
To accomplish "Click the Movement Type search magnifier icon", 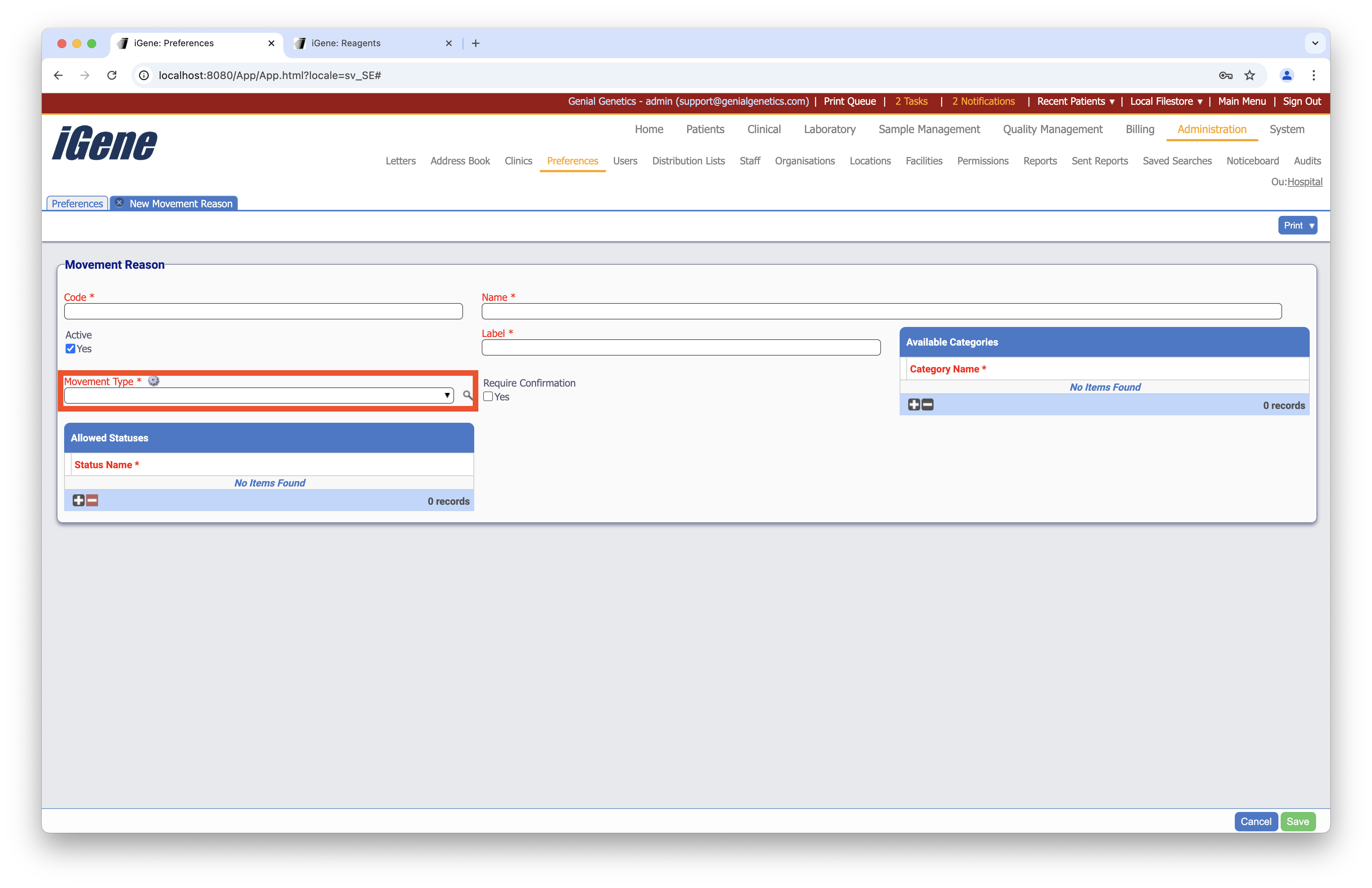I will 468,395.
